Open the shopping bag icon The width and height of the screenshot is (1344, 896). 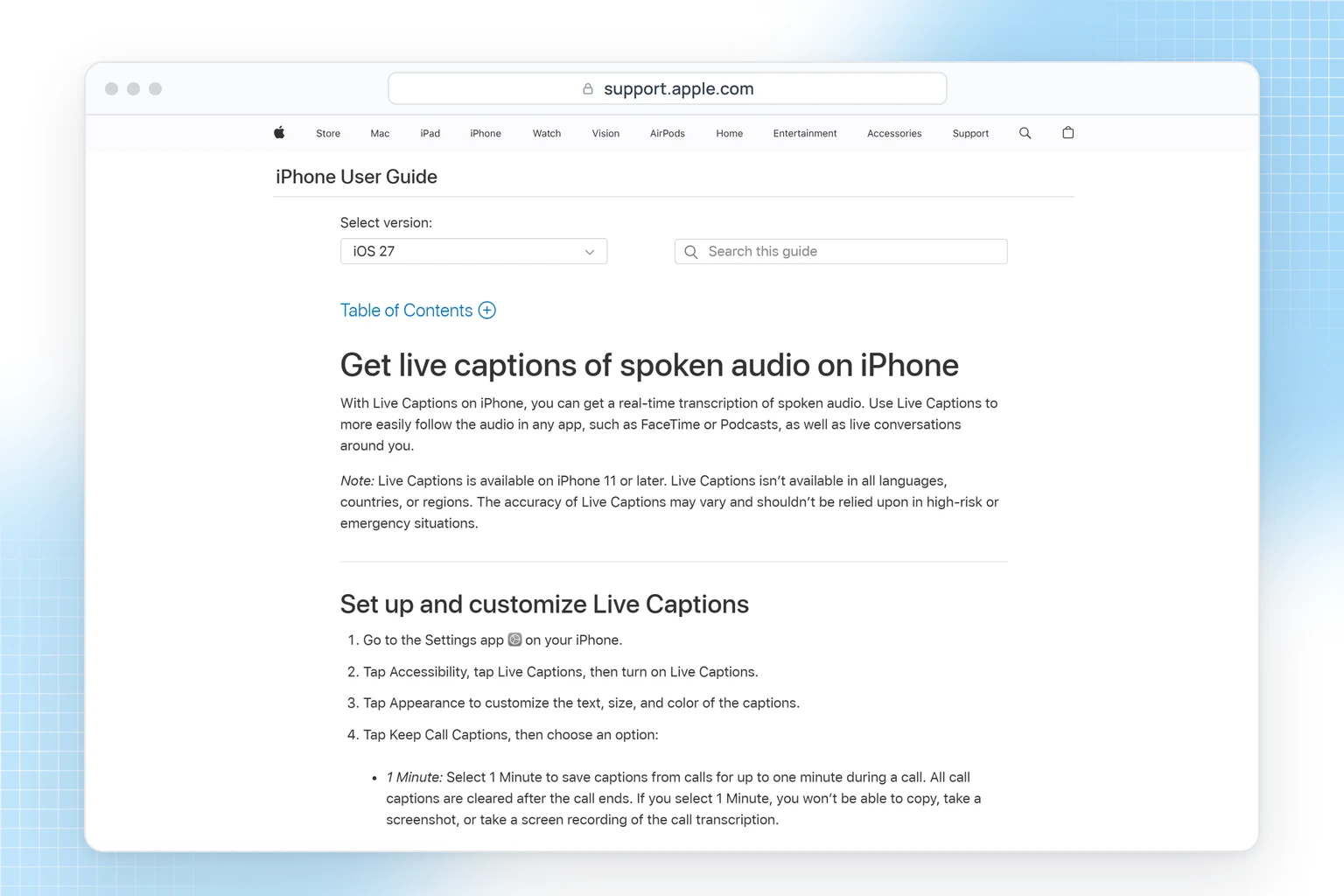tap(1067, 133)
